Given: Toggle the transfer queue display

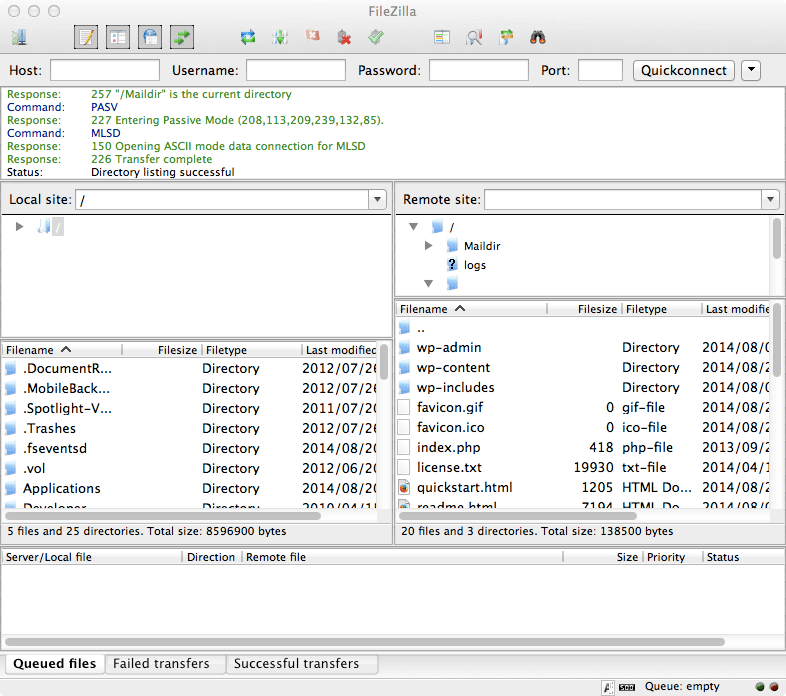Looking at the screenshot, I should point(182,37).
